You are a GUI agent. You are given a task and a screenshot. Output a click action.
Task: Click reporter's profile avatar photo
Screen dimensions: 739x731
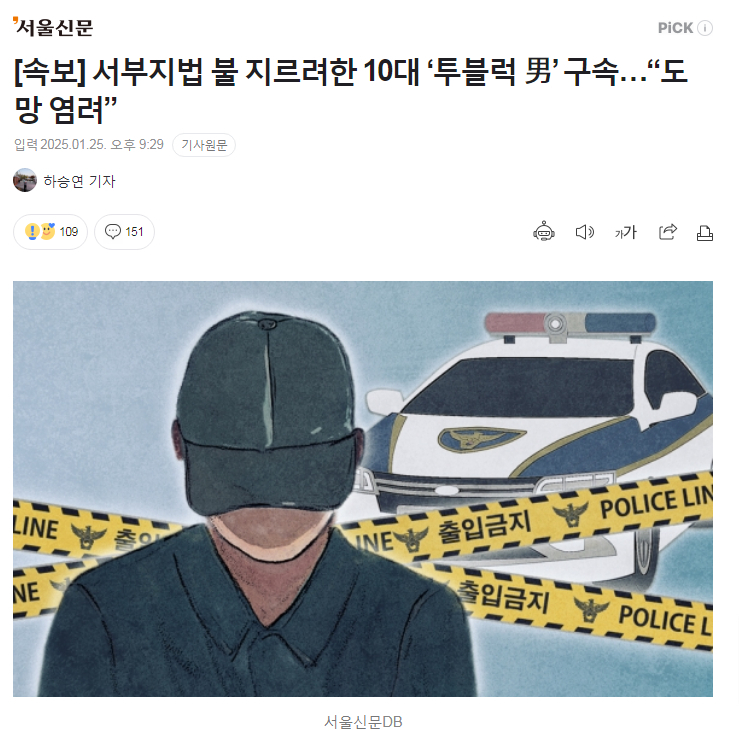(25, 180)
